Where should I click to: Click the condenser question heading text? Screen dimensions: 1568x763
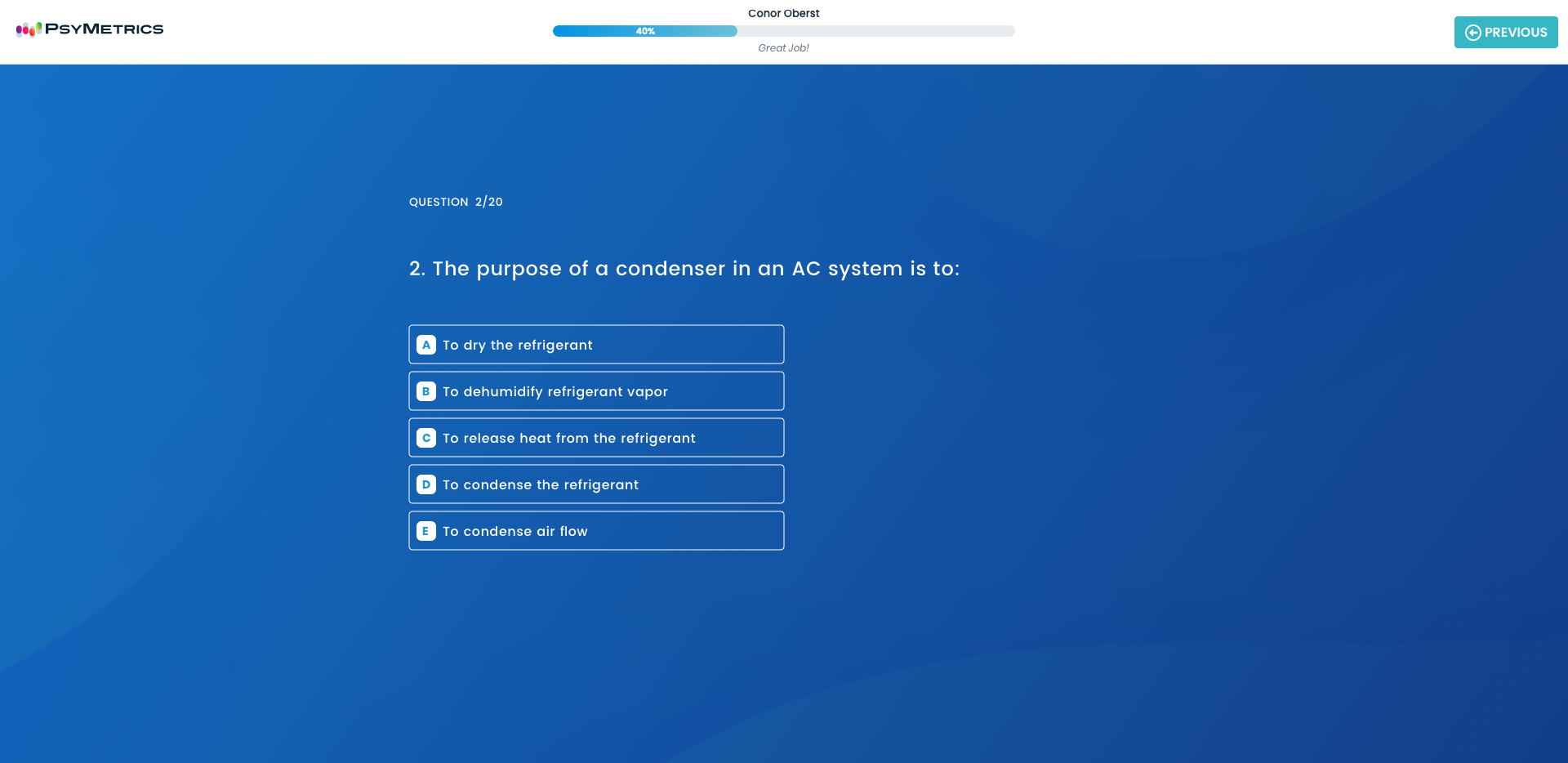684,269
